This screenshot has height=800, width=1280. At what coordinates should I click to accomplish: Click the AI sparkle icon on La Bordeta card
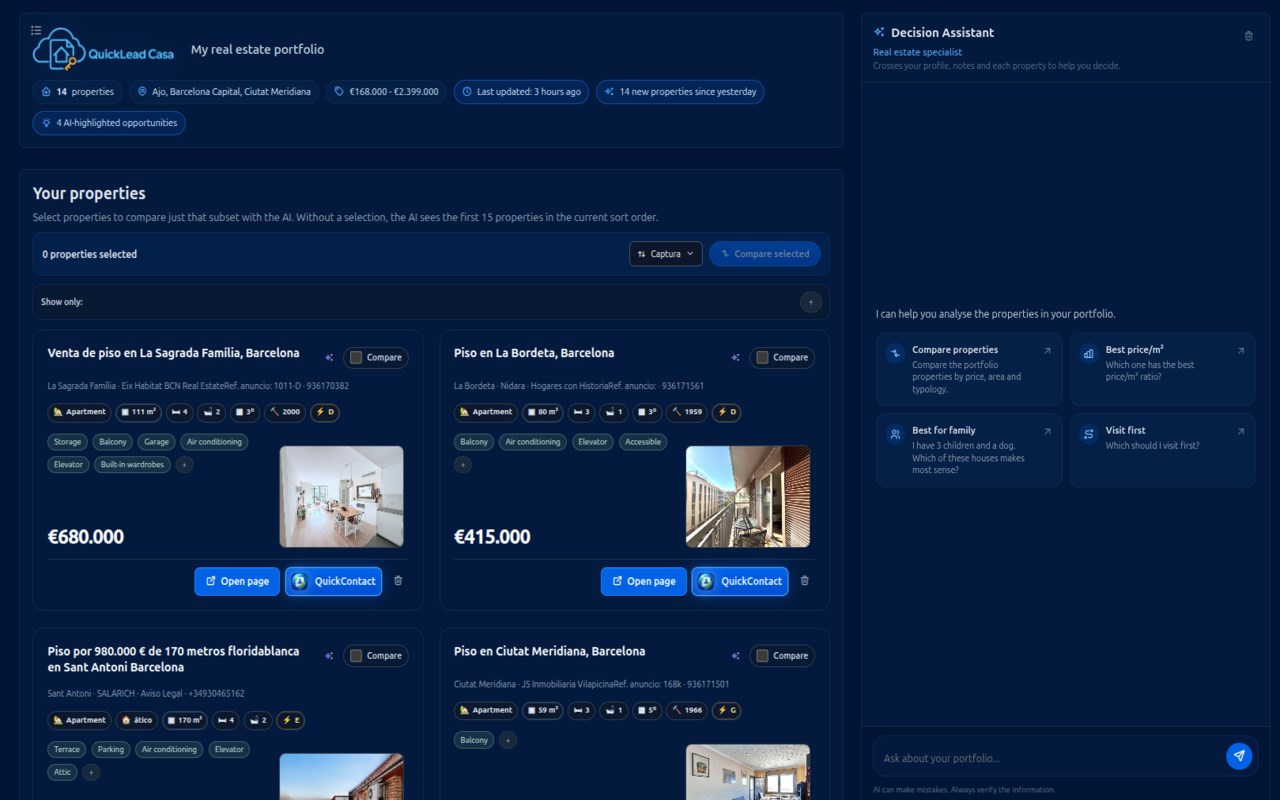(735, 357)
